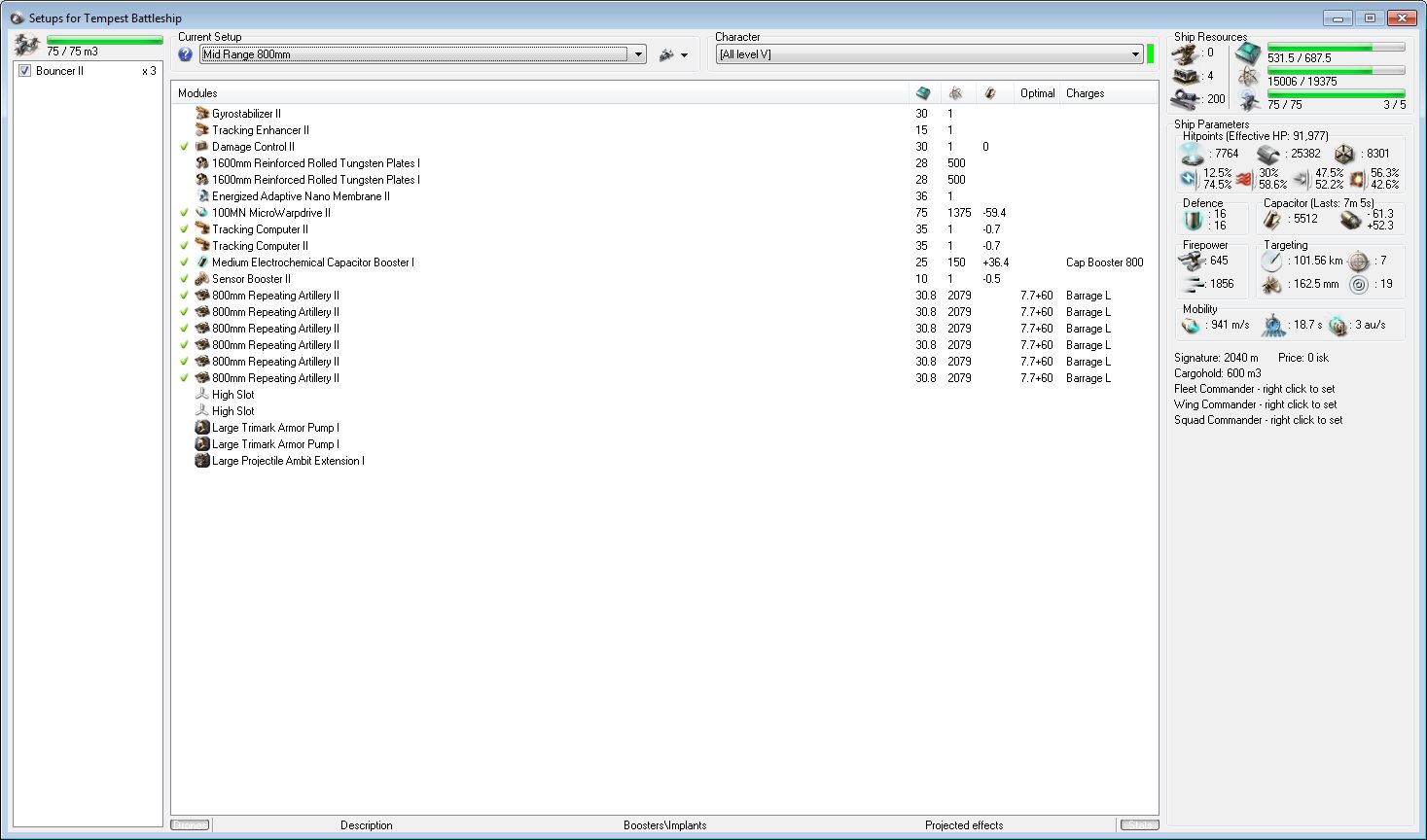
Task: Click the Optimal column header
Action: 1038,93
